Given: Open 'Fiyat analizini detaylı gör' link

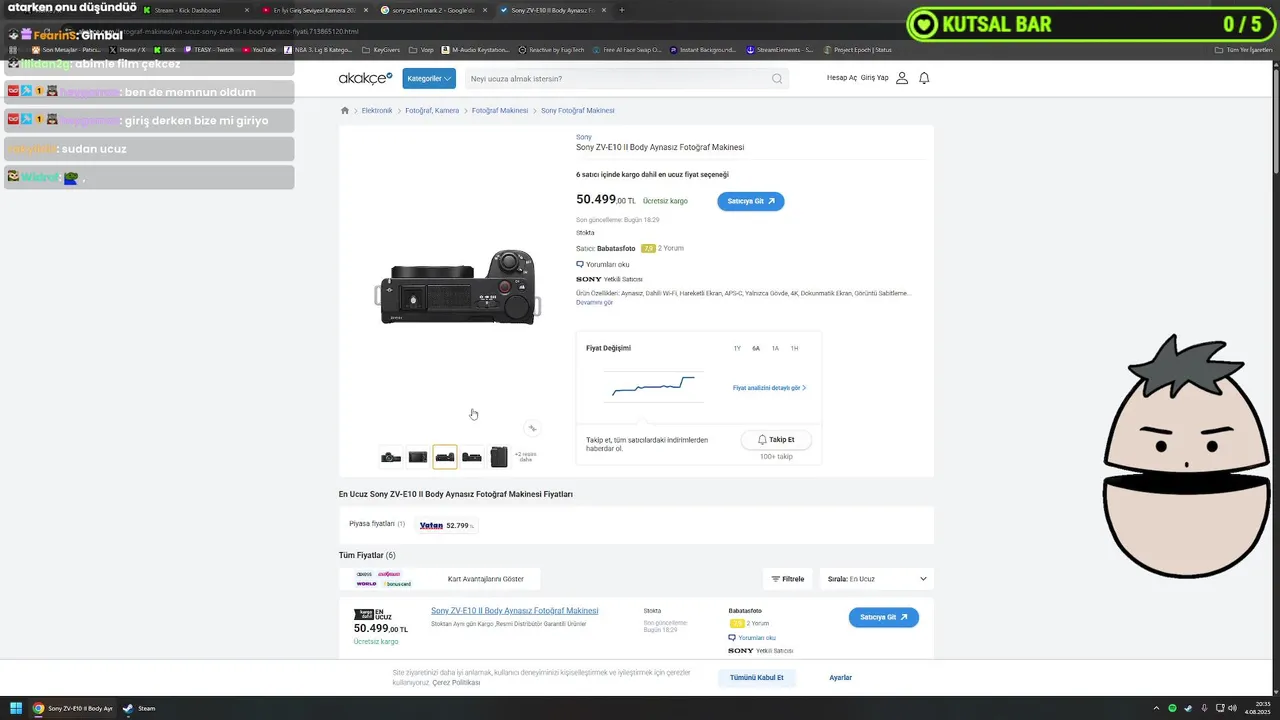Looking at the screenshot, I should point(769,388).
